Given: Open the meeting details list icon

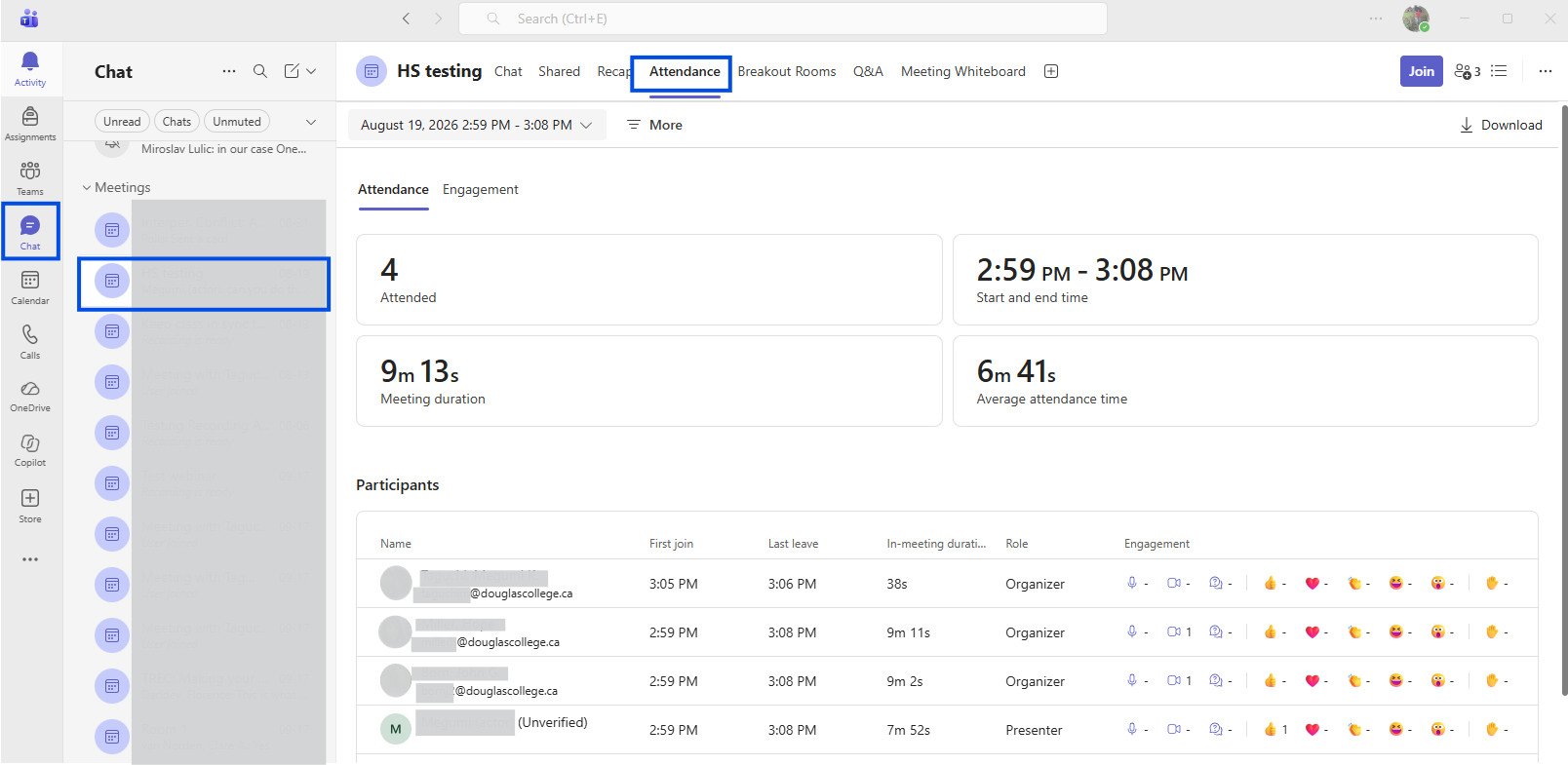Looking at the screenshot, I should 1500,71.
